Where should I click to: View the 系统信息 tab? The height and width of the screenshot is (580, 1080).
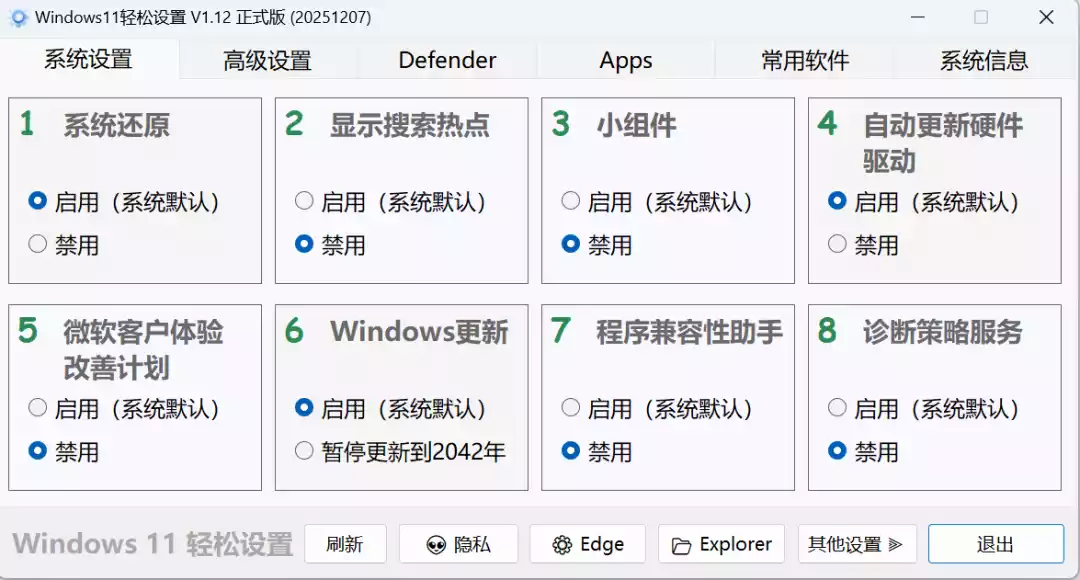(984, 61)
